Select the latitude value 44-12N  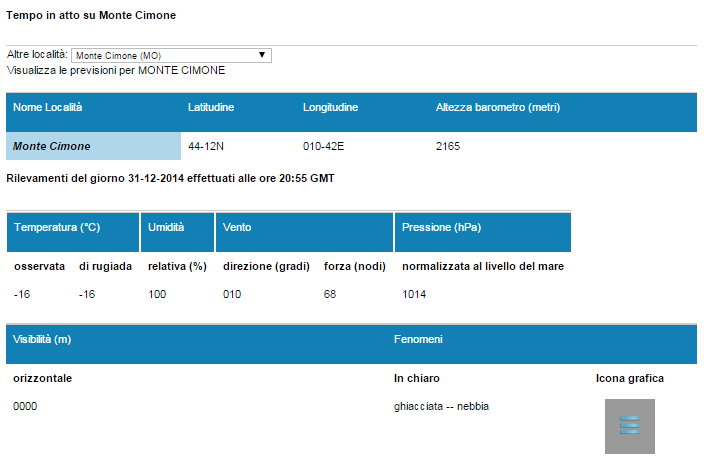(x=206, y=146)
